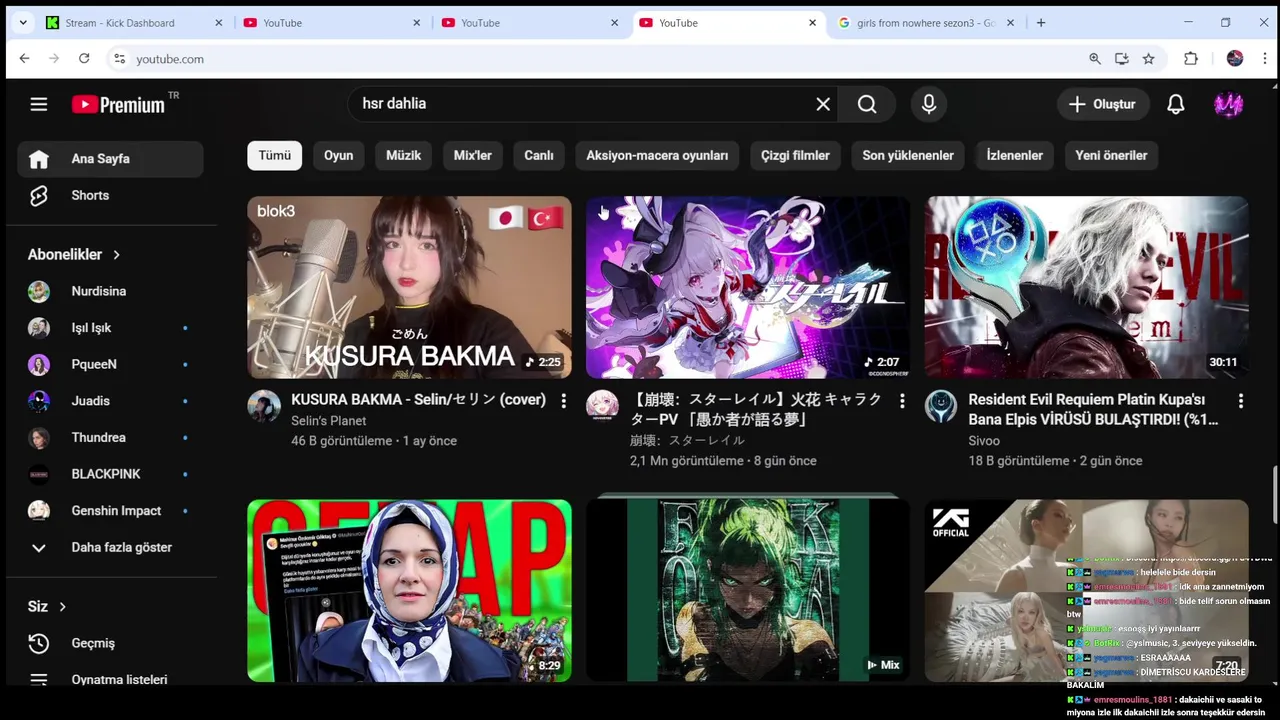Select Çizgi filmler filter chip
This screenshot has height=720, width=1280.
pyautogui.click(x=796, y=155)
